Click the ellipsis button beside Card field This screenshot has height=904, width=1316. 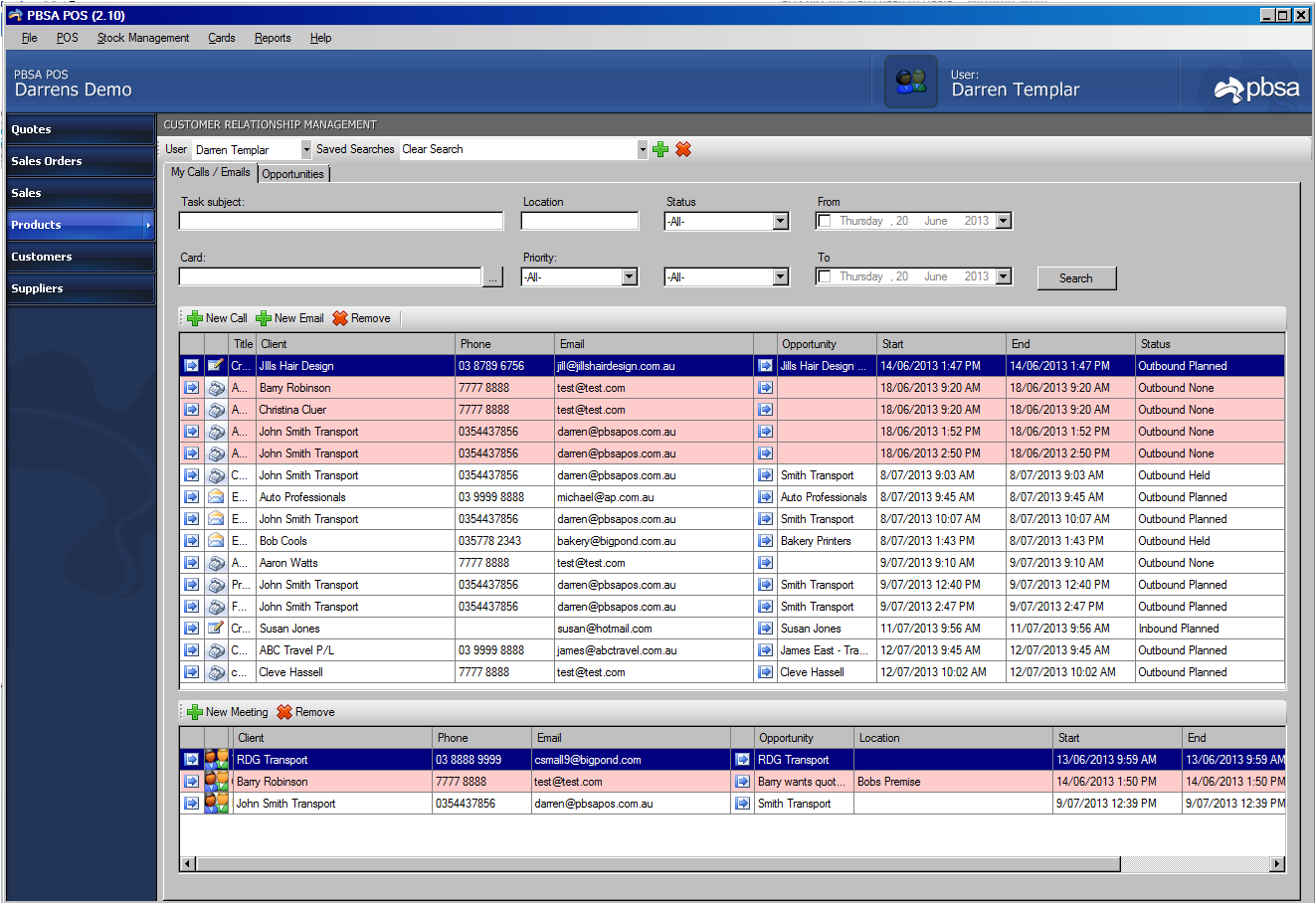coord(493,277)
